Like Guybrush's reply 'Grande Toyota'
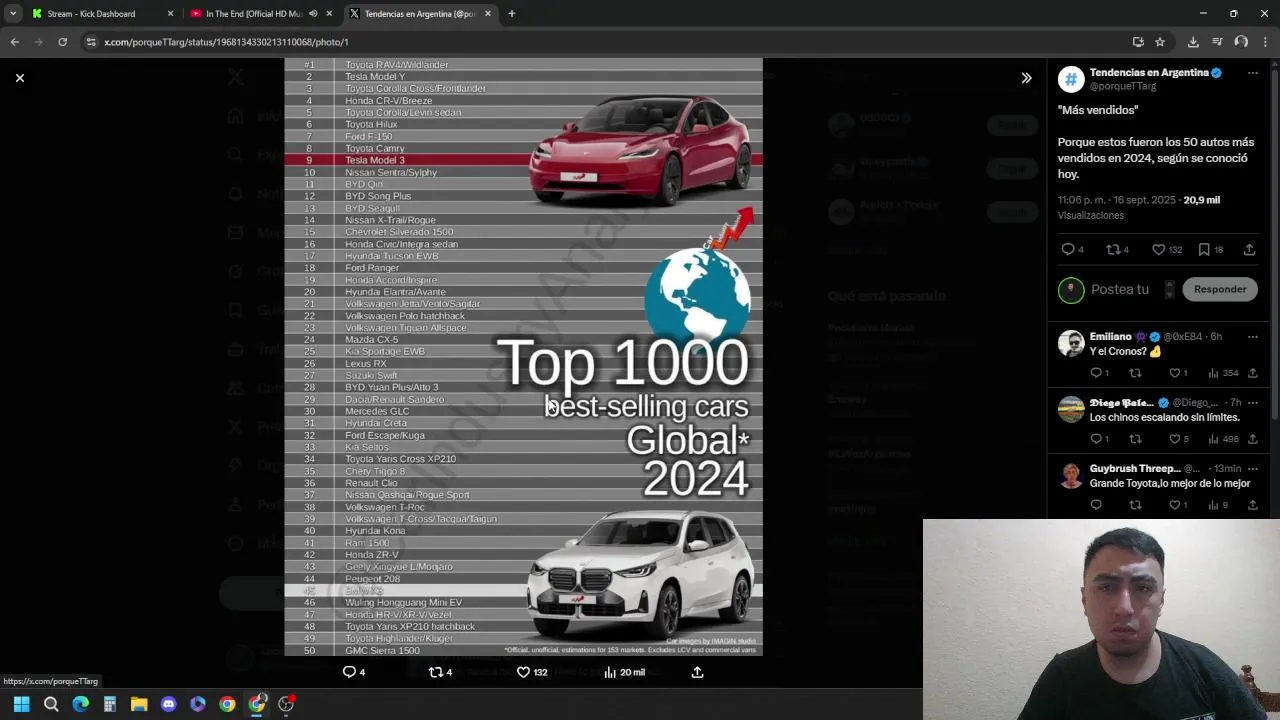Screen dimensions: 1280x720 pos(1174,505)
